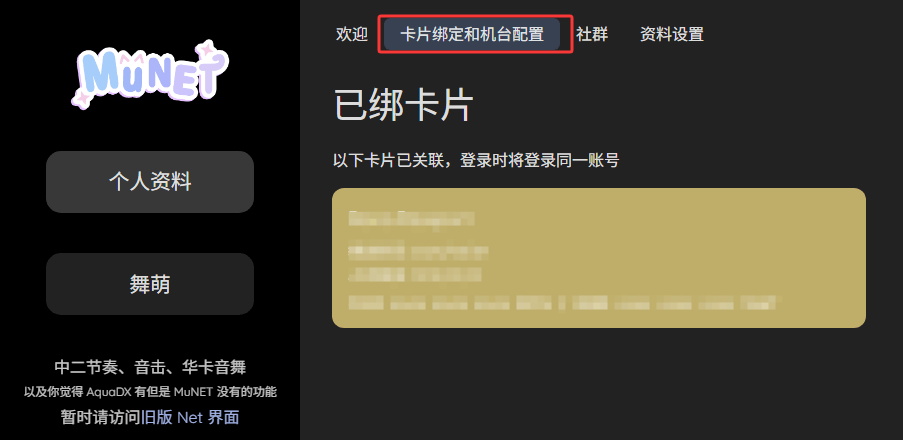This screenshot has height=440, width=903.
Task: Click the blurred long card number line
Action: pyautogui.click(x=563, y=302)
